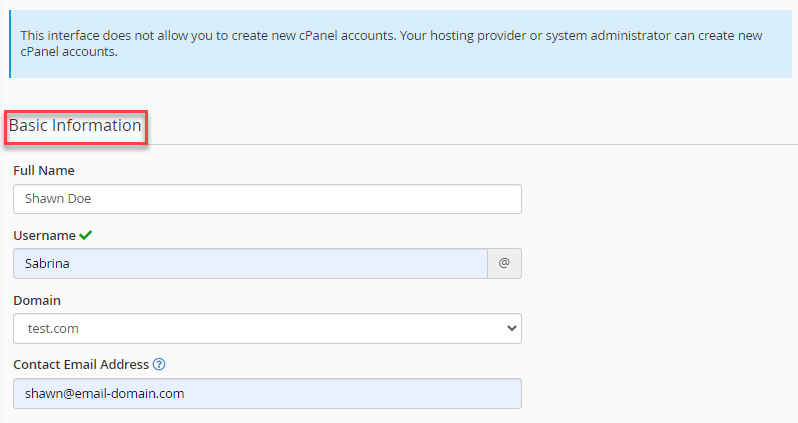
Task: Click the shawn@email-domain.com email text
Action: (x=104, y=394)
